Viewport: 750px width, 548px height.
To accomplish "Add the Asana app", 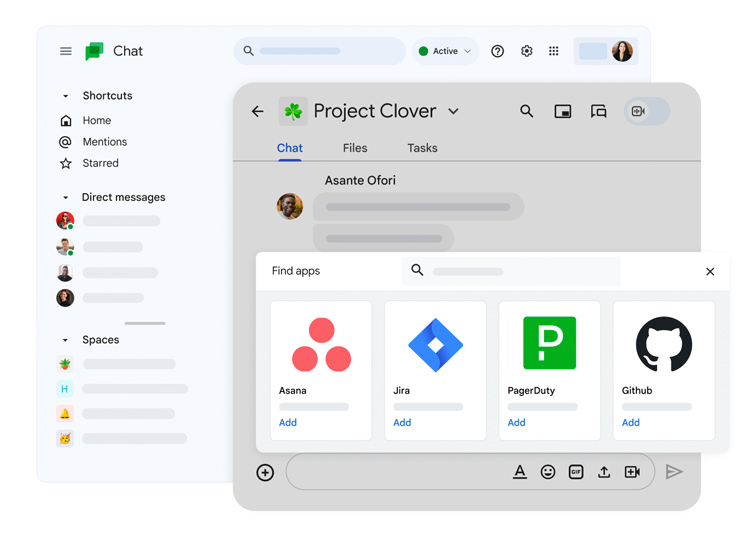I will tap(288, 423).
